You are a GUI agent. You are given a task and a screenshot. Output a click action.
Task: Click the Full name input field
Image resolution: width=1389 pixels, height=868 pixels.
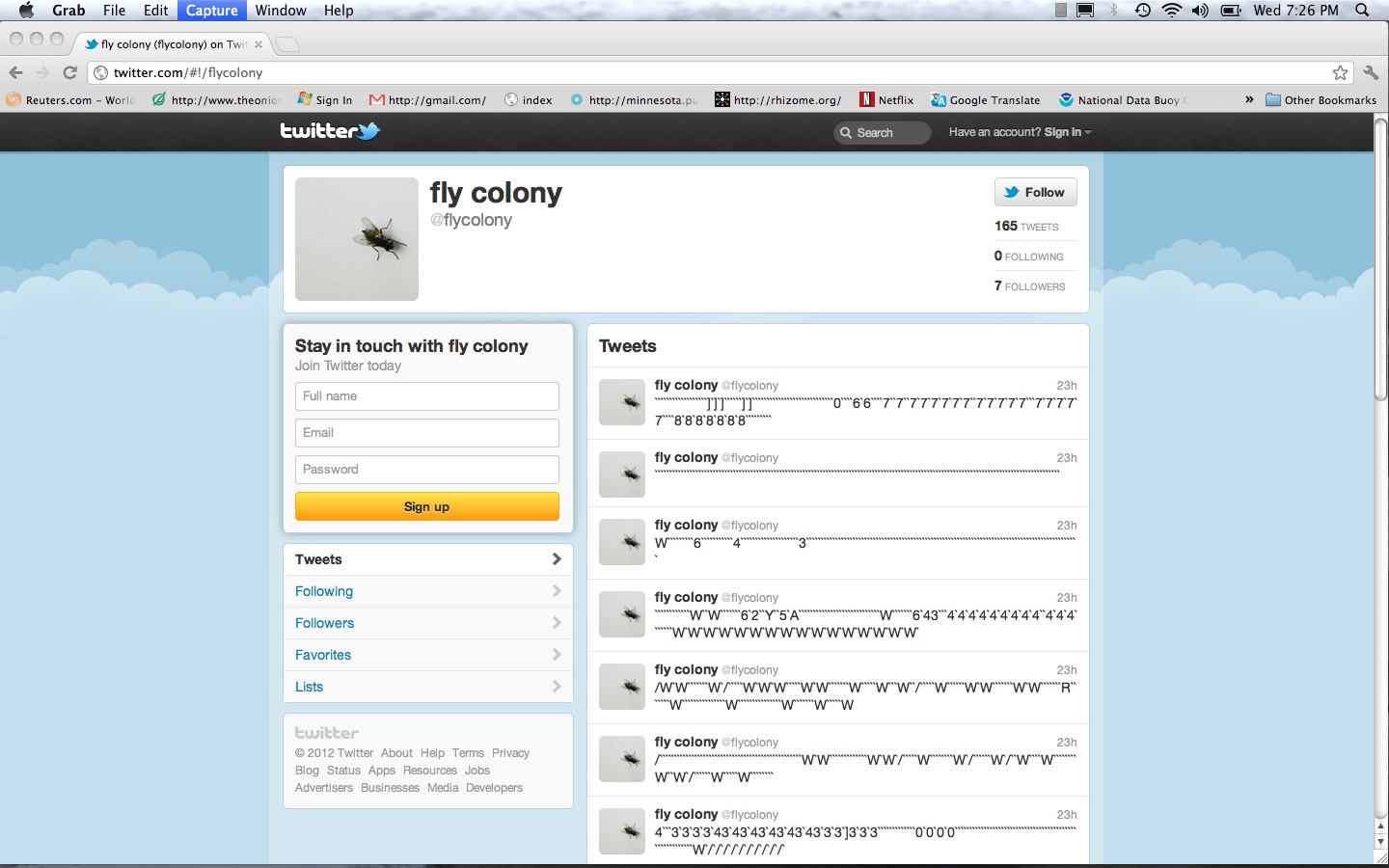pos(426,396)
